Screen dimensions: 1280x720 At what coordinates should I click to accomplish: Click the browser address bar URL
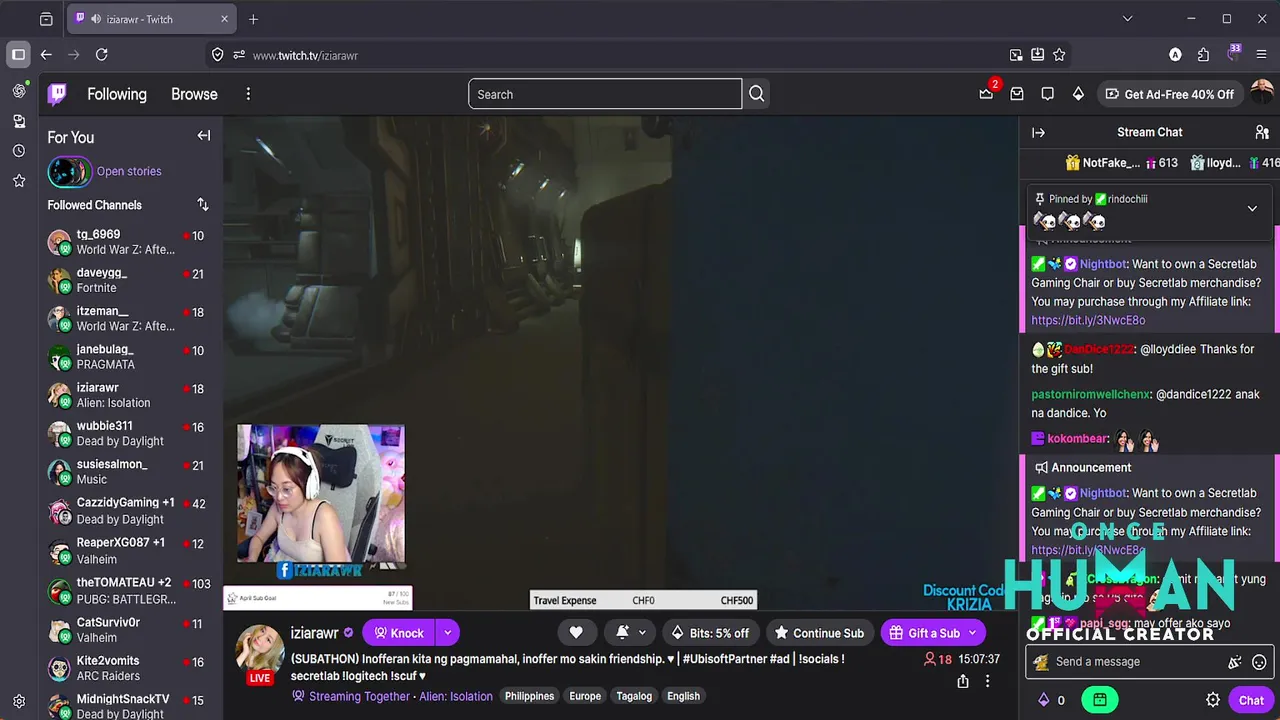305,55
